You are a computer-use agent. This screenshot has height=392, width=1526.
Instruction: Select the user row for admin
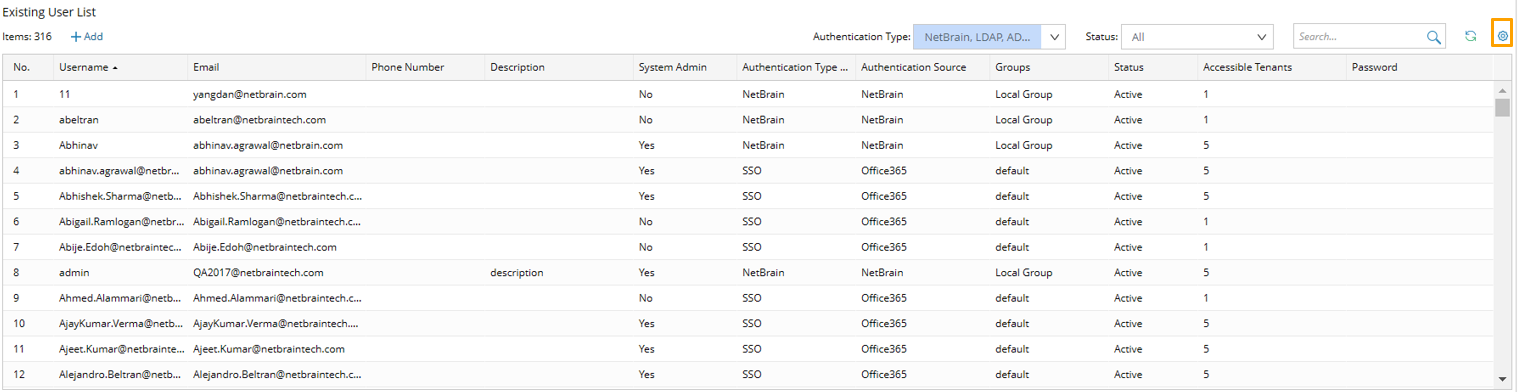[747, 272]
